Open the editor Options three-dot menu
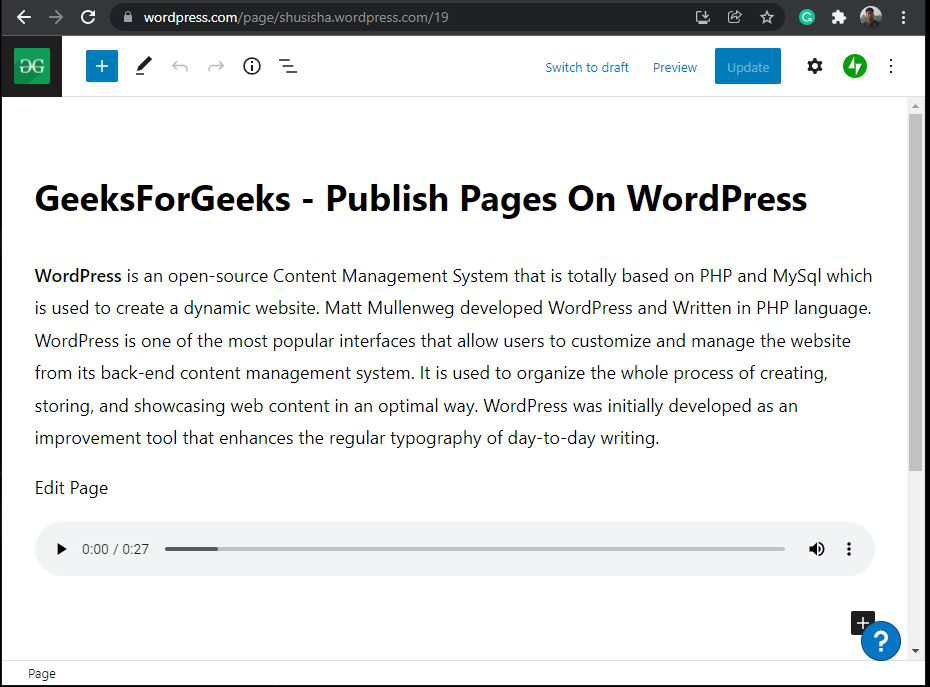930x687 pixels. tap(891, 66)
